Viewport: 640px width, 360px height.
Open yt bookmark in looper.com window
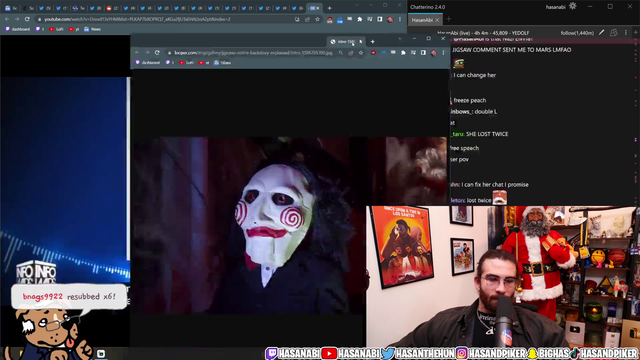pos(204,63)
